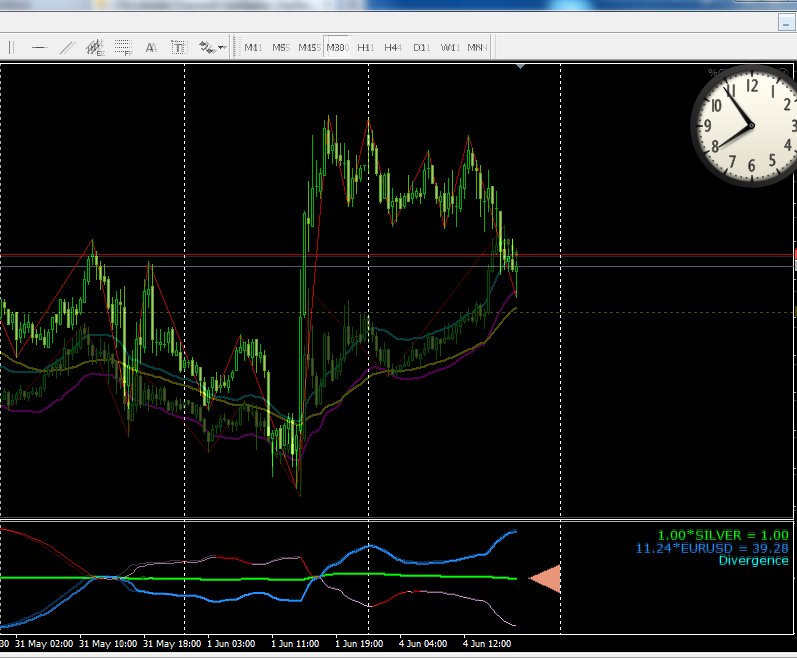Switch chart to H1 timeframe
797x658 pixels.
365,47
